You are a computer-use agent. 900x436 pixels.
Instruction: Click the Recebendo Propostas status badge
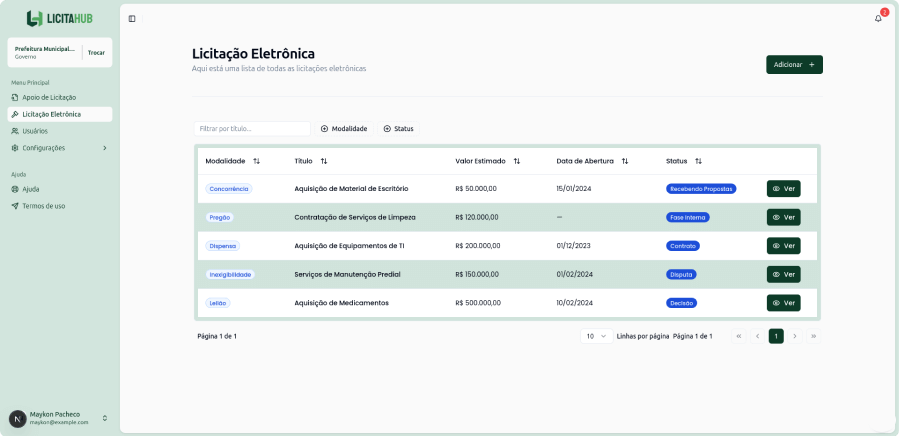coord(701,189)
